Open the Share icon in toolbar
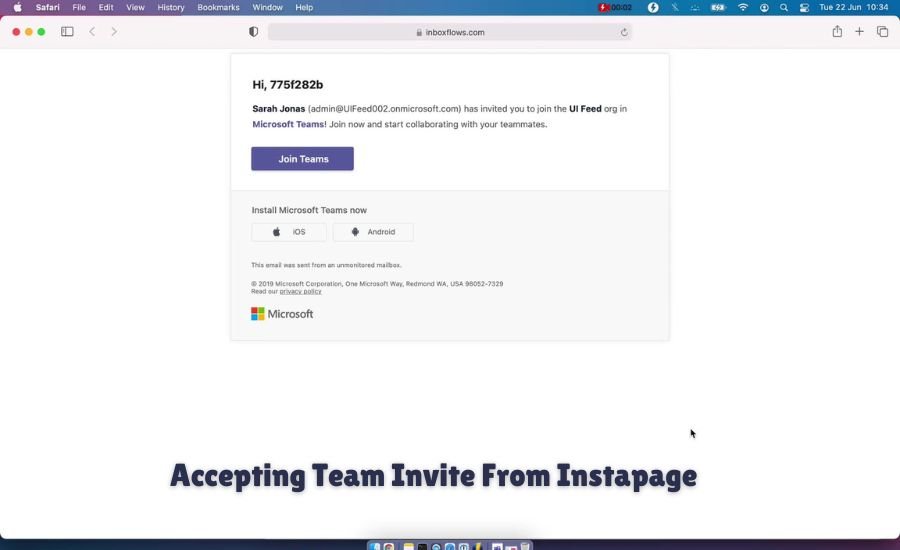900x550 pixels. click(x=837, y=32)
